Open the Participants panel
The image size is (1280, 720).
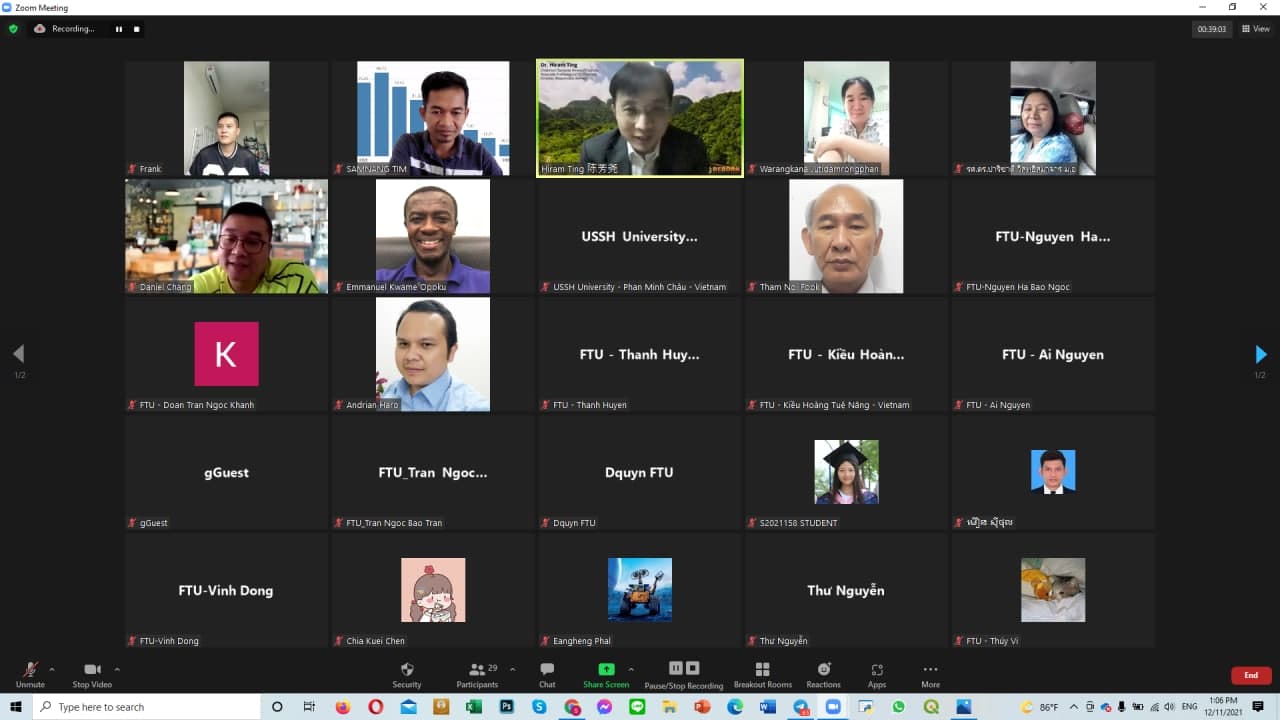(477, 674)
